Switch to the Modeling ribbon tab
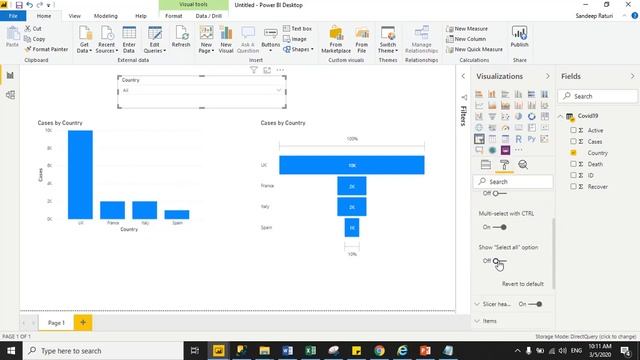Image resolution: width=640 pixels, height=360 pixels. click(106, 16)
